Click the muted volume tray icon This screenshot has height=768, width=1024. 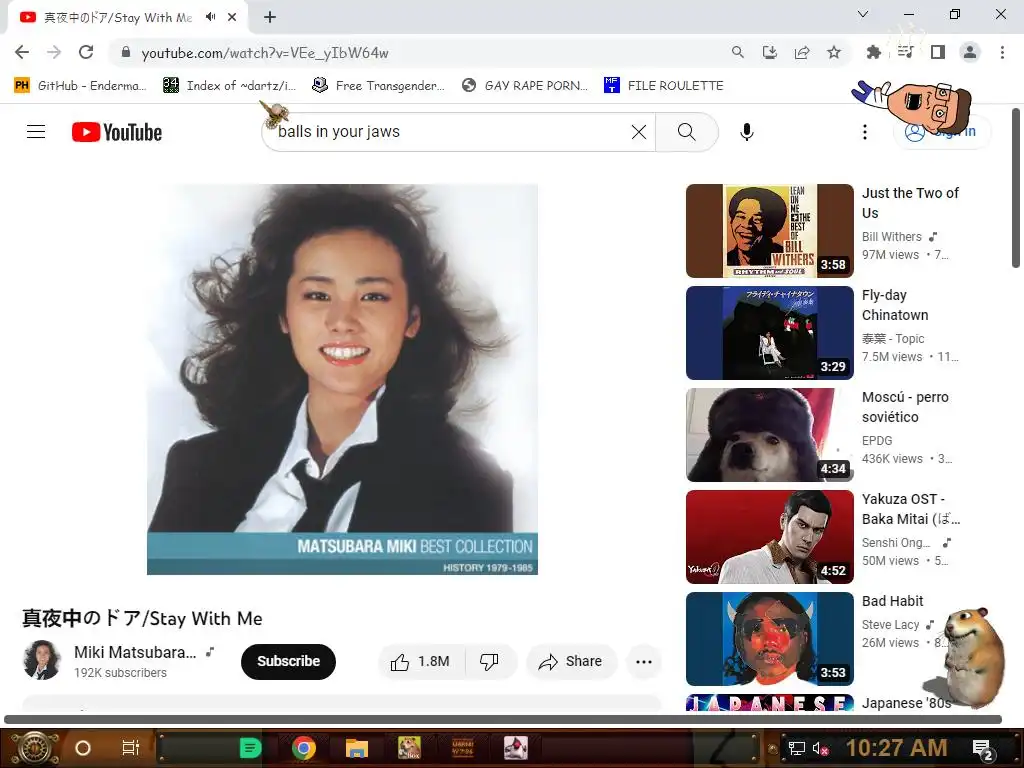click(820, 748)
